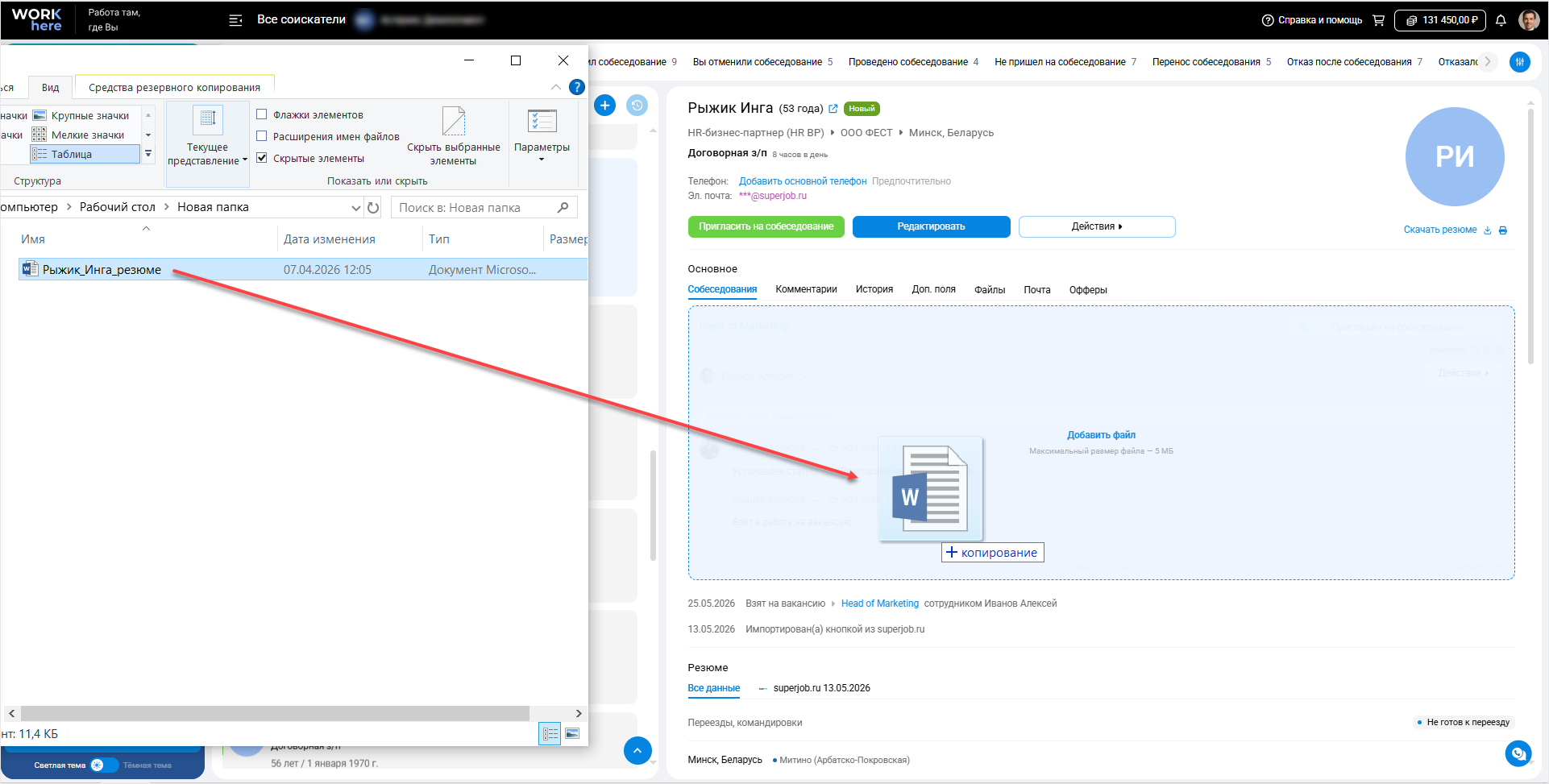The image size is (1549, 784).
Task: Select Таблица layout option
Action: 85,154
